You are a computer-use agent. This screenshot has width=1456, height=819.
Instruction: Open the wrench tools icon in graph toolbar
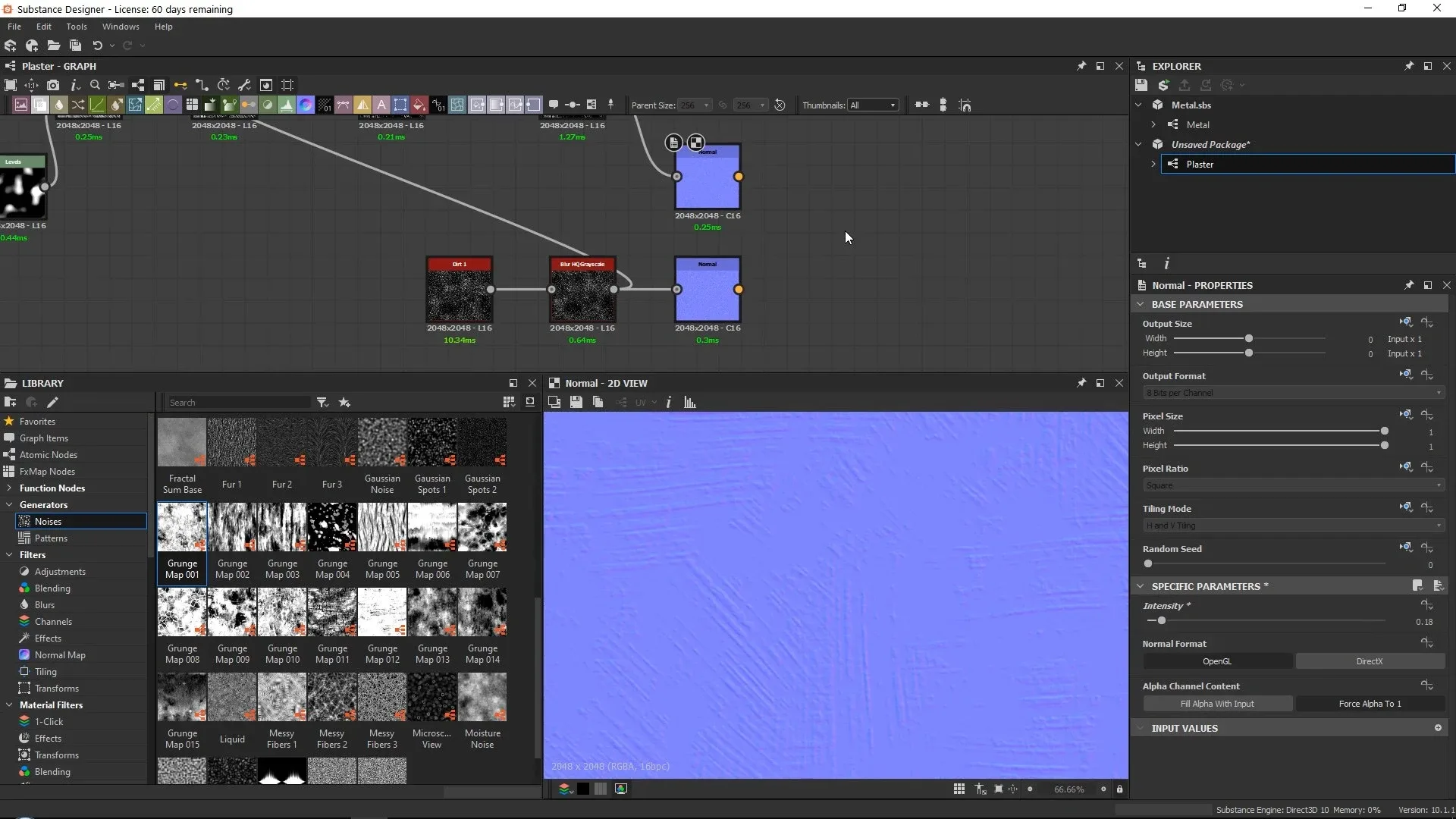[244, 85]
